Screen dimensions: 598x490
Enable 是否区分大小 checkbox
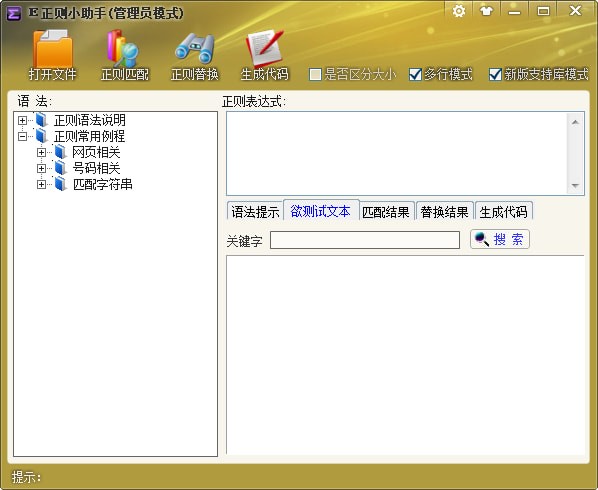pyautogui.click(x=315, y=74)
